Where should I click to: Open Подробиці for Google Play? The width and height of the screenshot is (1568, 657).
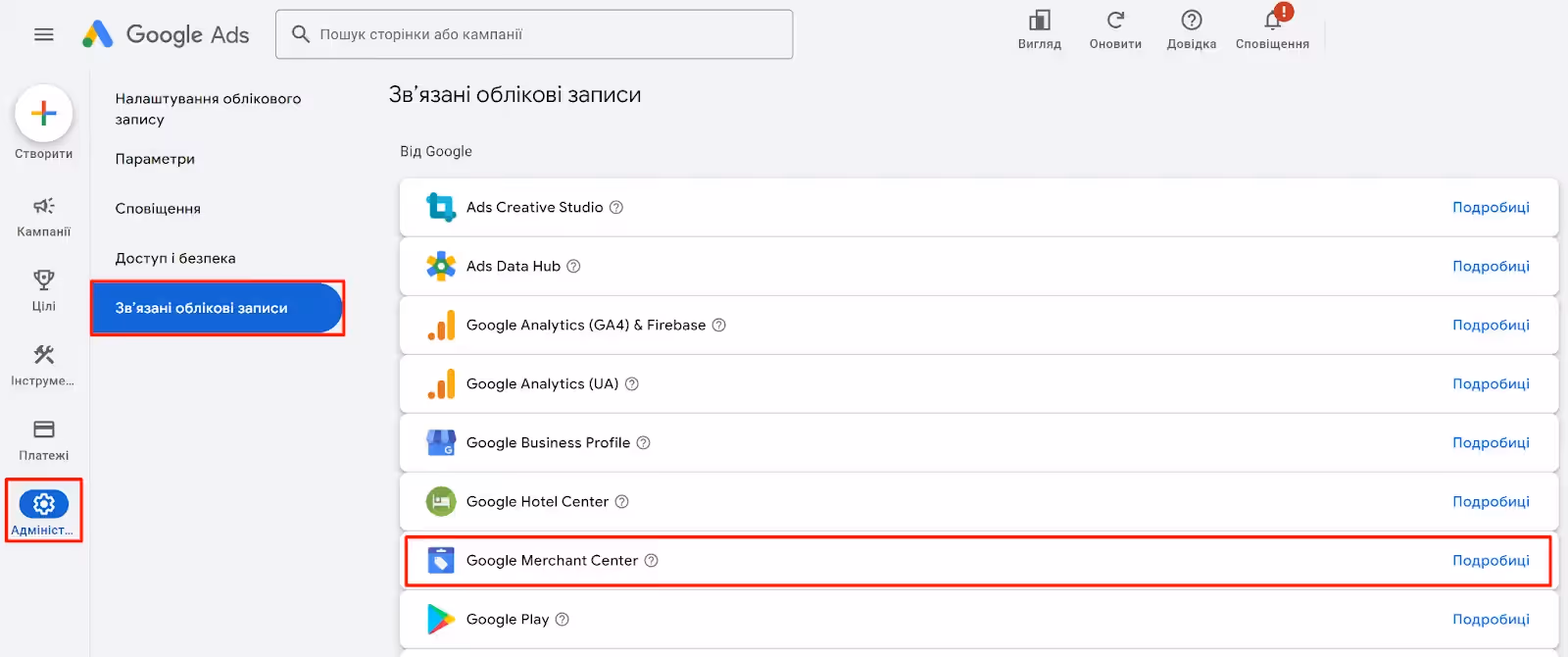pyautogui.click(x=1491, y=619)
